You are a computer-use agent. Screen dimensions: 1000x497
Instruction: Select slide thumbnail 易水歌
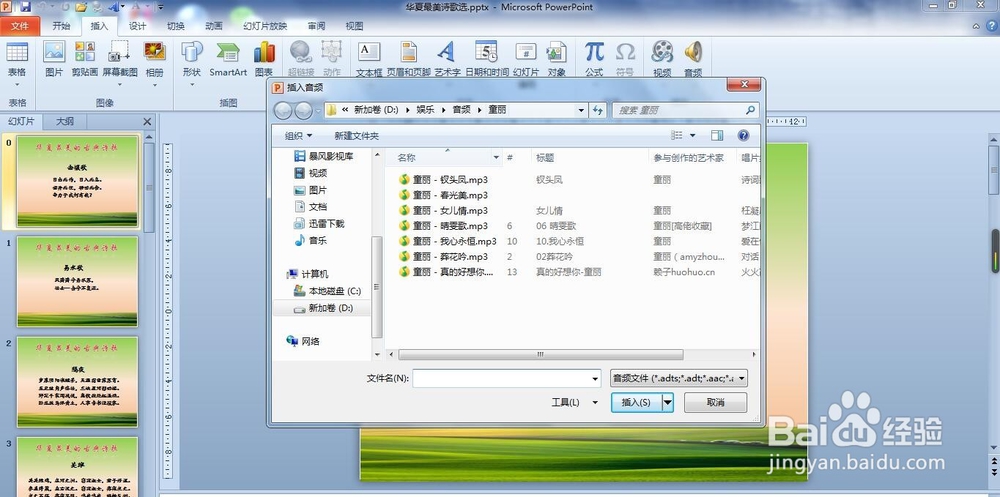pos(77,281)
